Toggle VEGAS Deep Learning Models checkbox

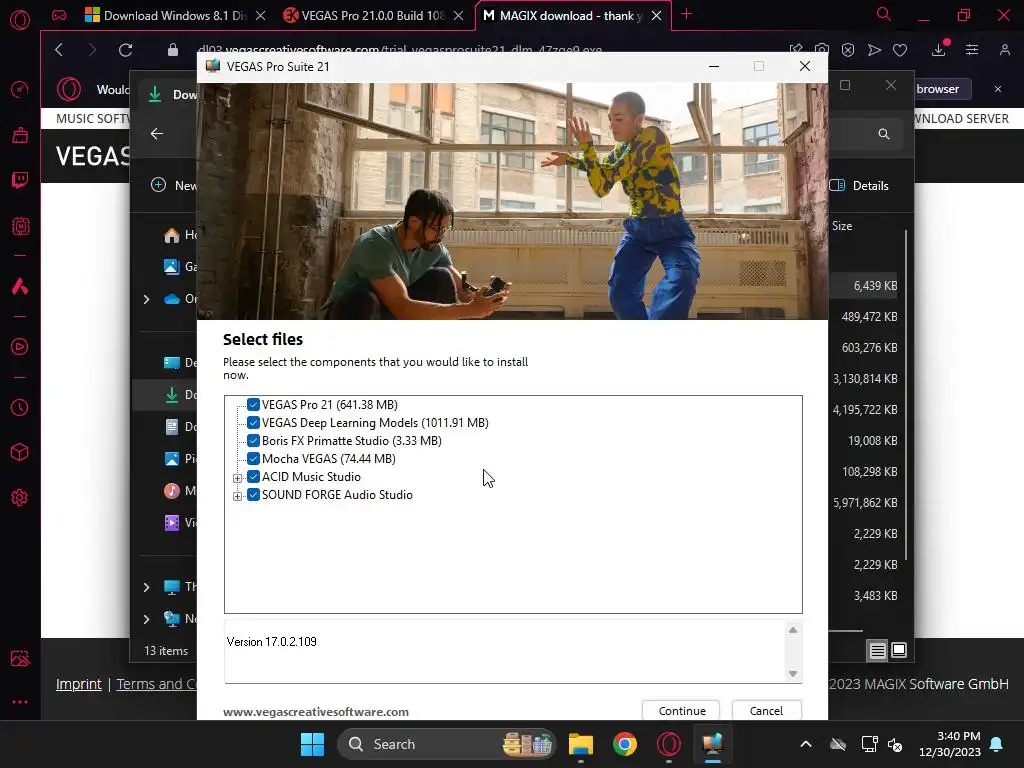pyautogui.click(x=253, y=423)
